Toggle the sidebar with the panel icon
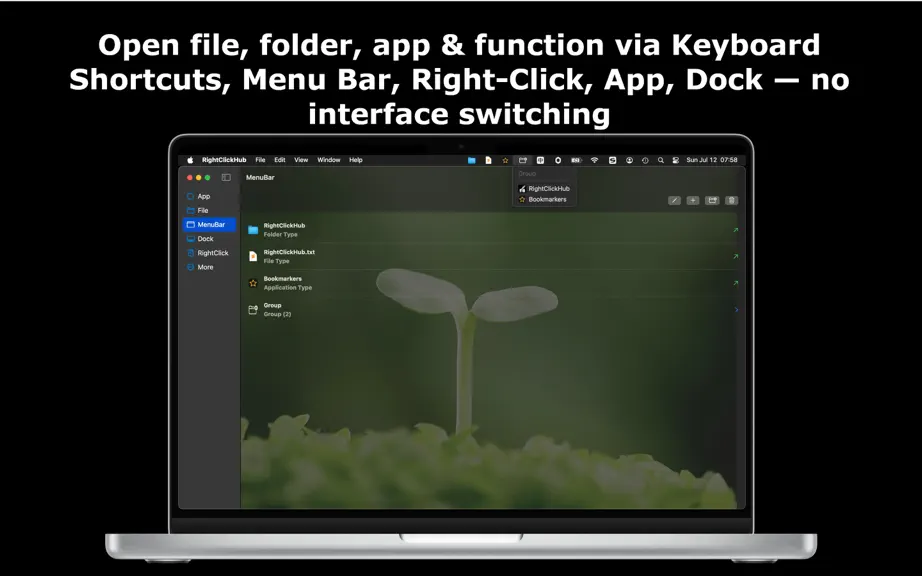 pyautogui.click(x=226, y=178)
